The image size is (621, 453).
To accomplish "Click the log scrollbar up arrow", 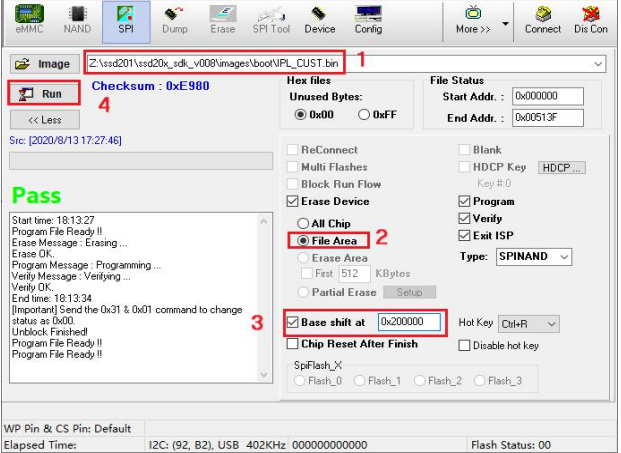I will click(x=264, y=222).
